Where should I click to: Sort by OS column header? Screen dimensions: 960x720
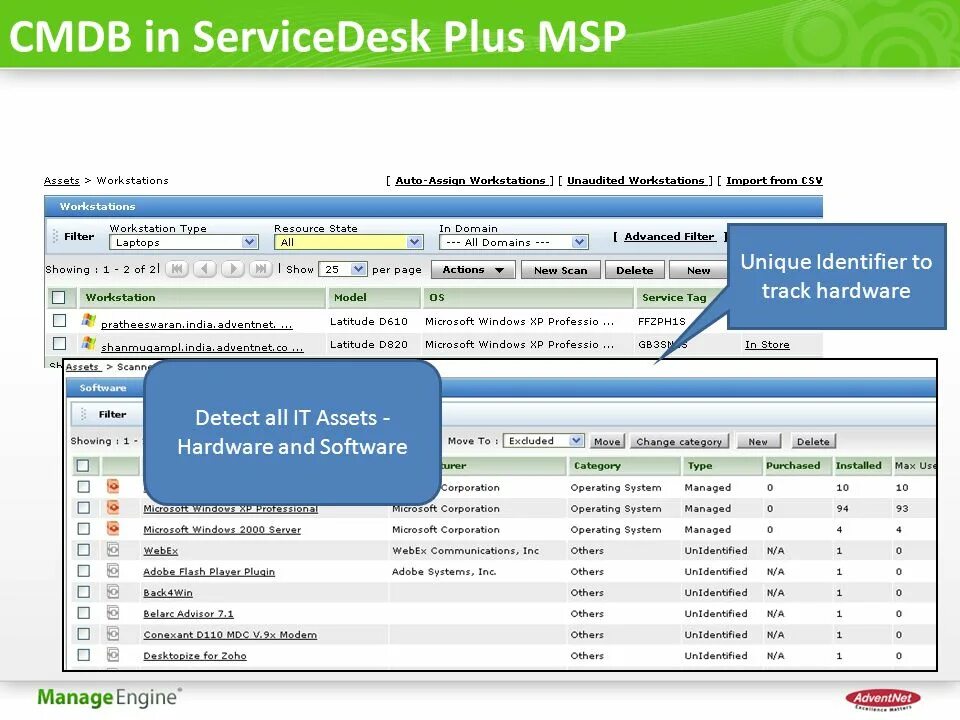(x=437, y=298)
